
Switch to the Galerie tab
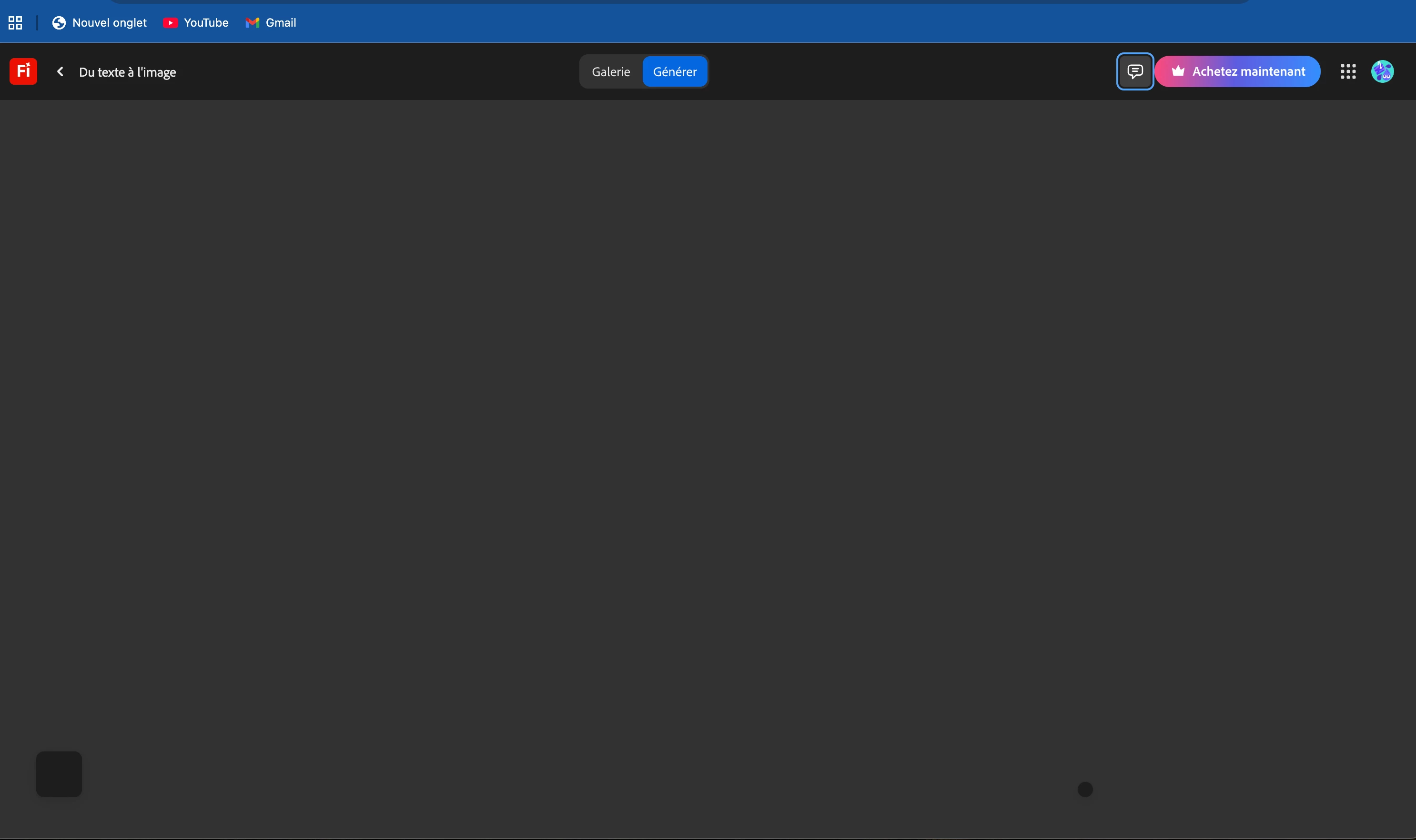(x=610, y=72)
